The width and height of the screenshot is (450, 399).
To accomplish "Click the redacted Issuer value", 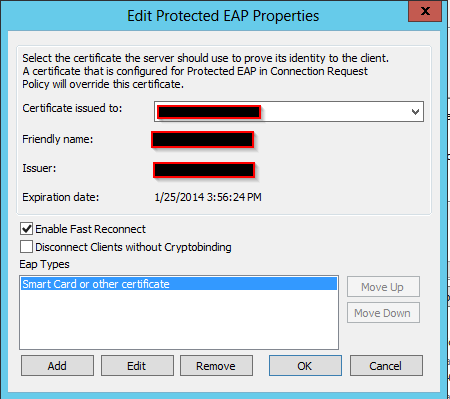I will tap(204, 170).
